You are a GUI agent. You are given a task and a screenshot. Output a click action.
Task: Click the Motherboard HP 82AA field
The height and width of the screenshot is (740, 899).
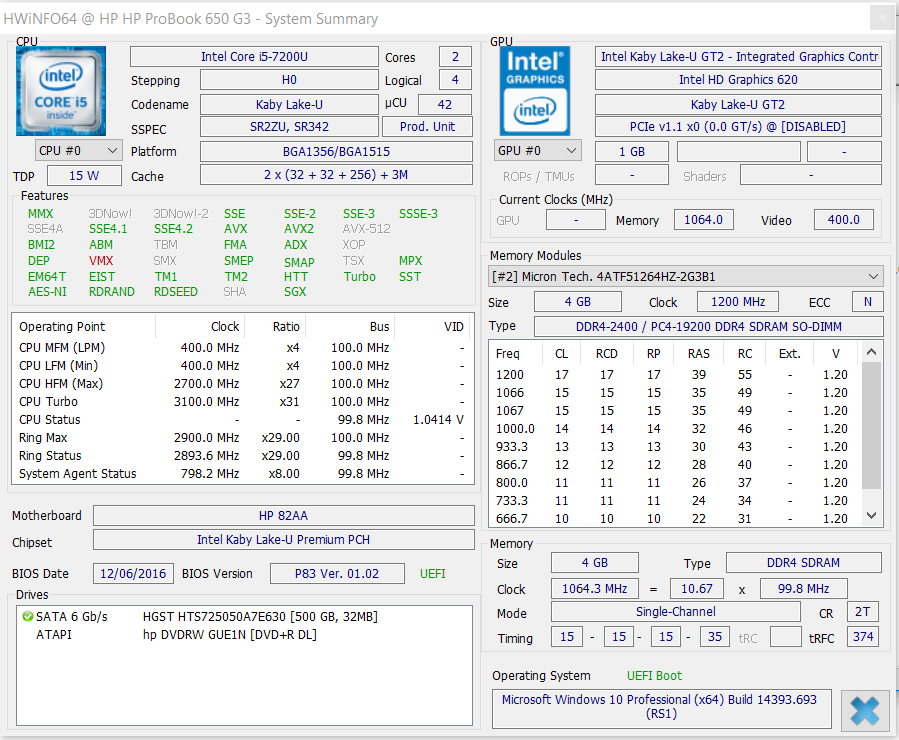[284, 516]
